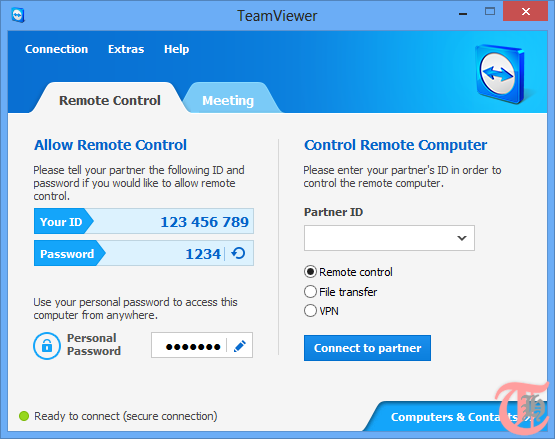
Task: Select the VPN radio option
Action: pos(310,311)
